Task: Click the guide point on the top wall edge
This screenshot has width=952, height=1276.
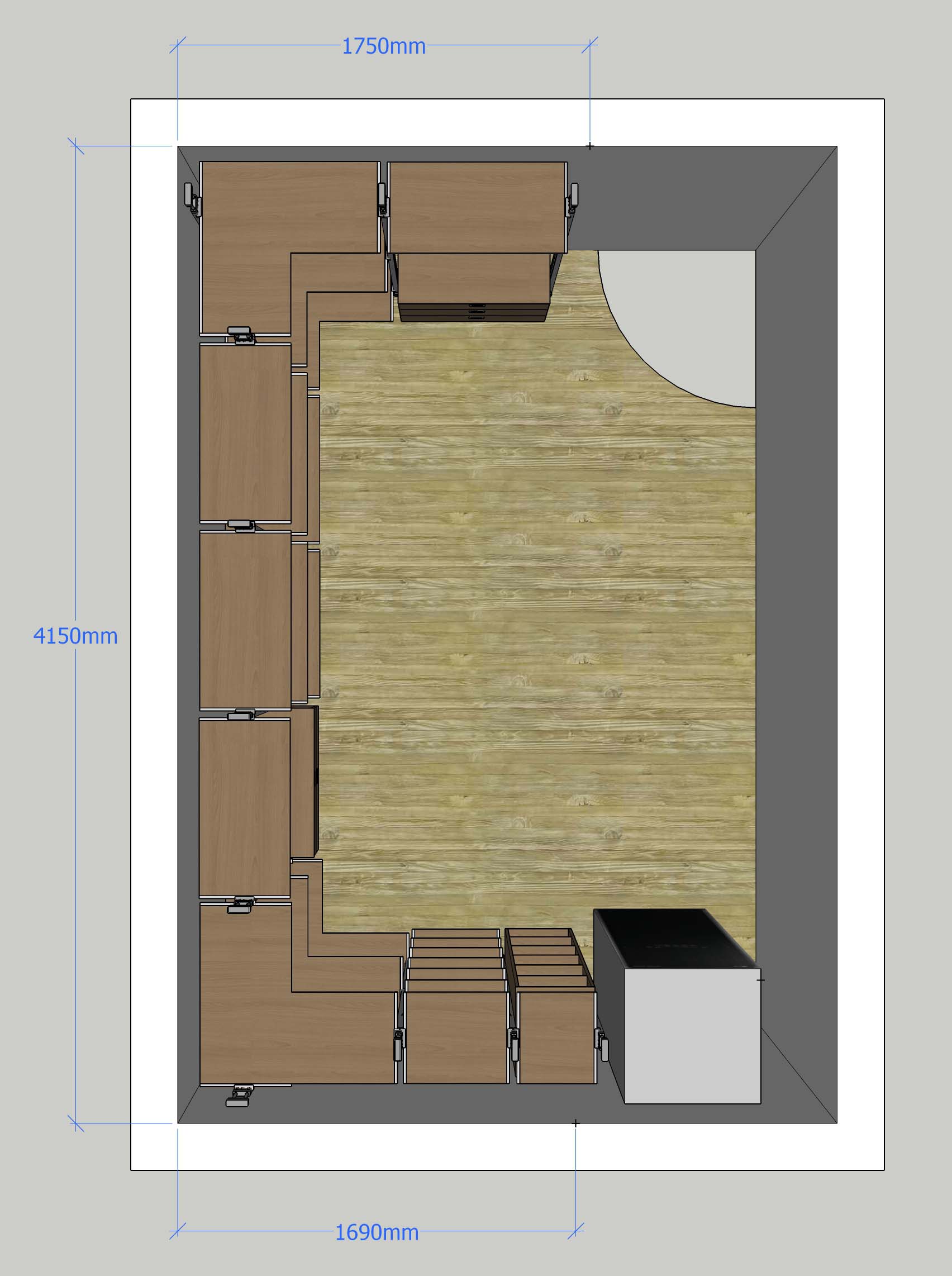Action: [589, 146]
